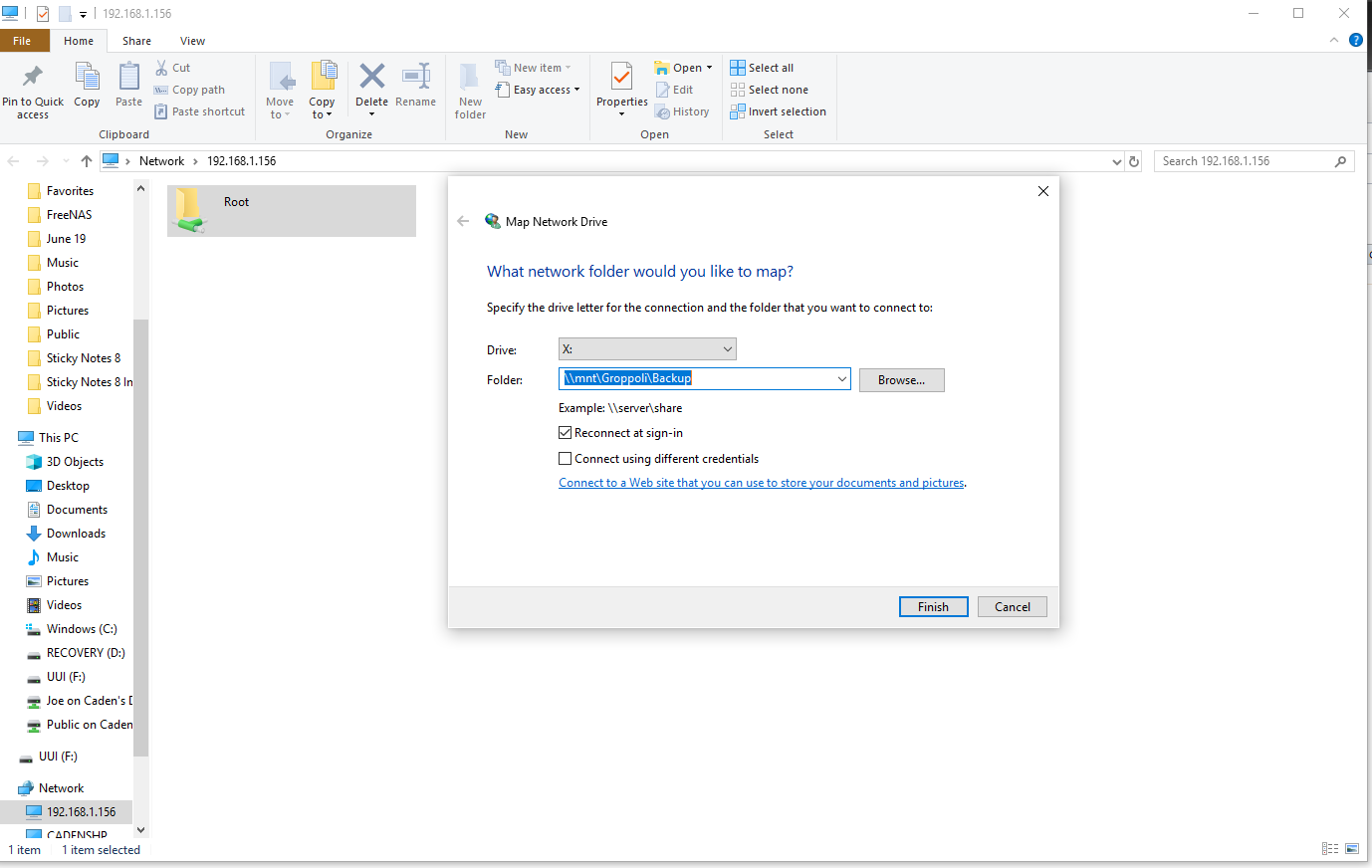1372x868 pixels.
Task: Click Select none in ribbon
Action: [769, 90]
